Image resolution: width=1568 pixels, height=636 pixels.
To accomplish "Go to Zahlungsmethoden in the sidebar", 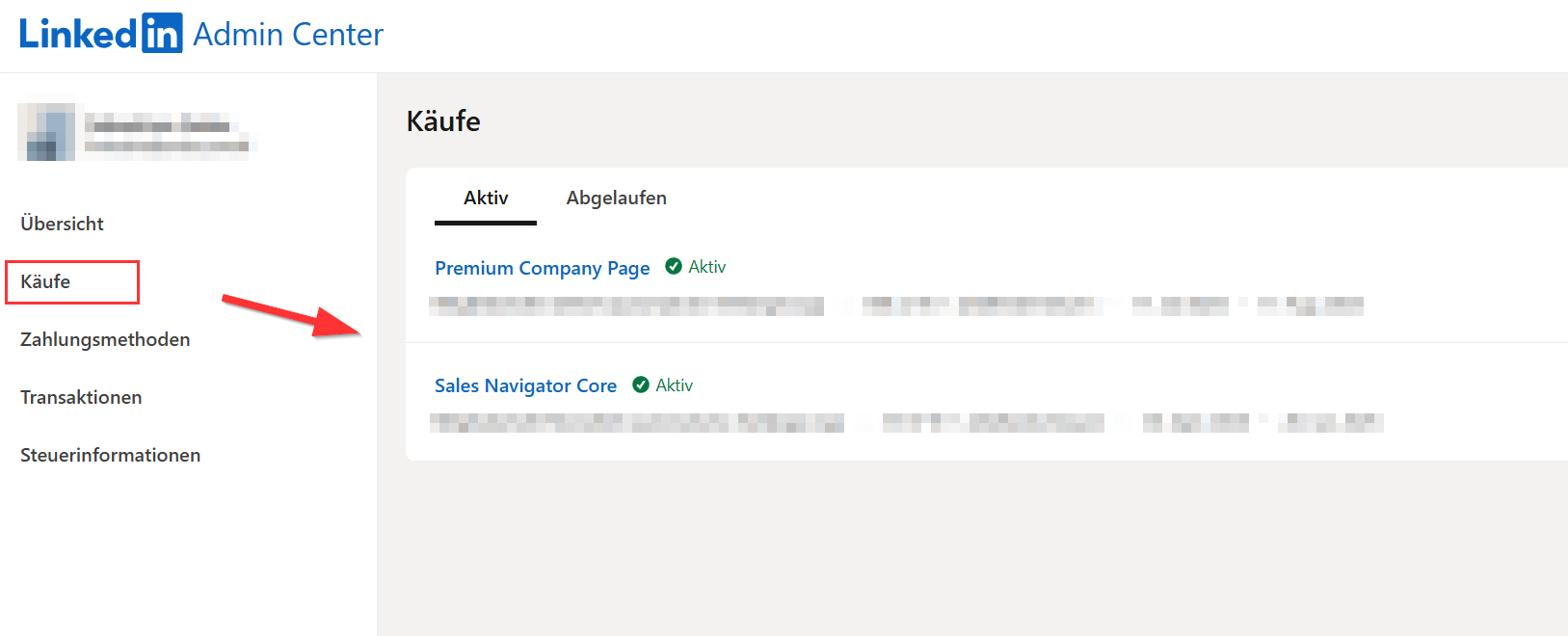I will pyautogui.click(x=105, y=339).
